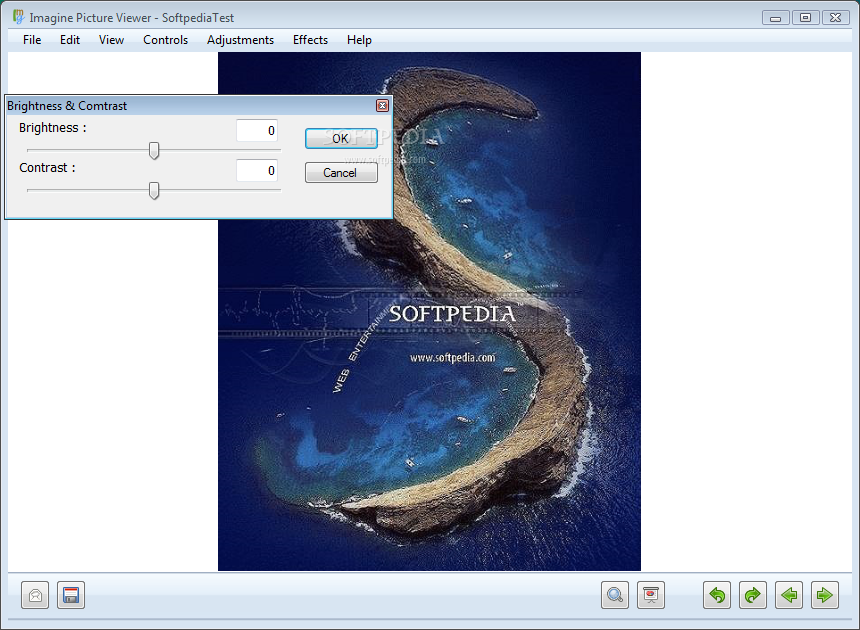
Task: Minimize the Imagine Picture Viewer window
Action: click(776, 18)
